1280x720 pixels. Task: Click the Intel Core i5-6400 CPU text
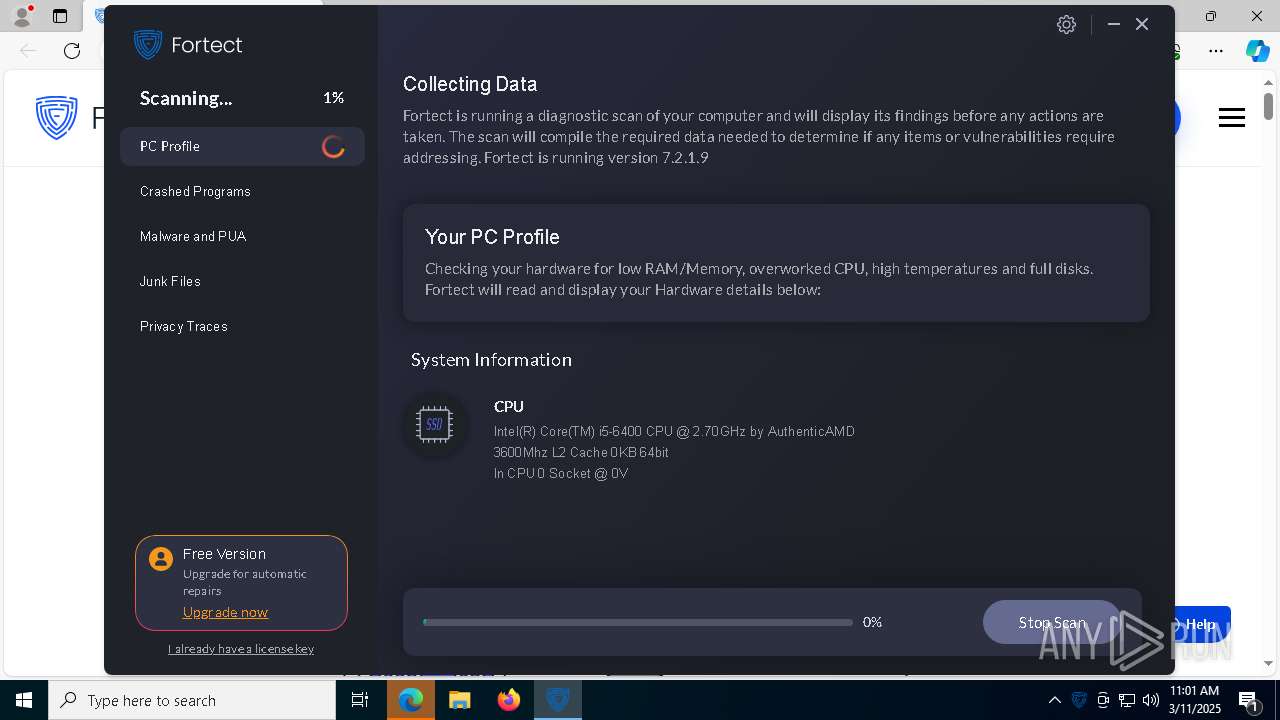674,431
